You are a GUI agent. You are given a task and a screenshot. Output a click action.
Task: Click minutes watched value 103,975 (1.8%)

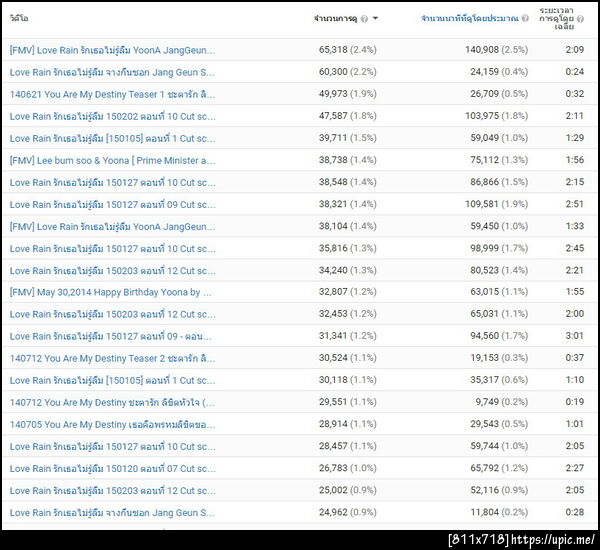pos(496,116)
